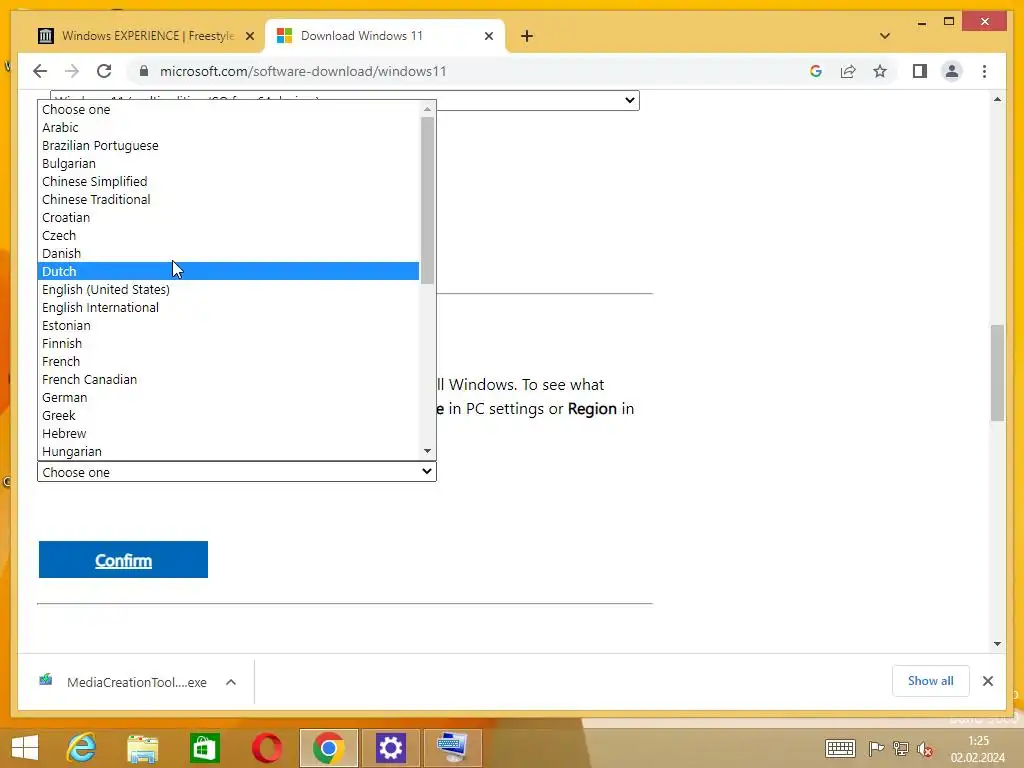The width and height of the screenshot is (1024, 768).
Task: Click the page scrollbar thumb
Action: [997, 372]
